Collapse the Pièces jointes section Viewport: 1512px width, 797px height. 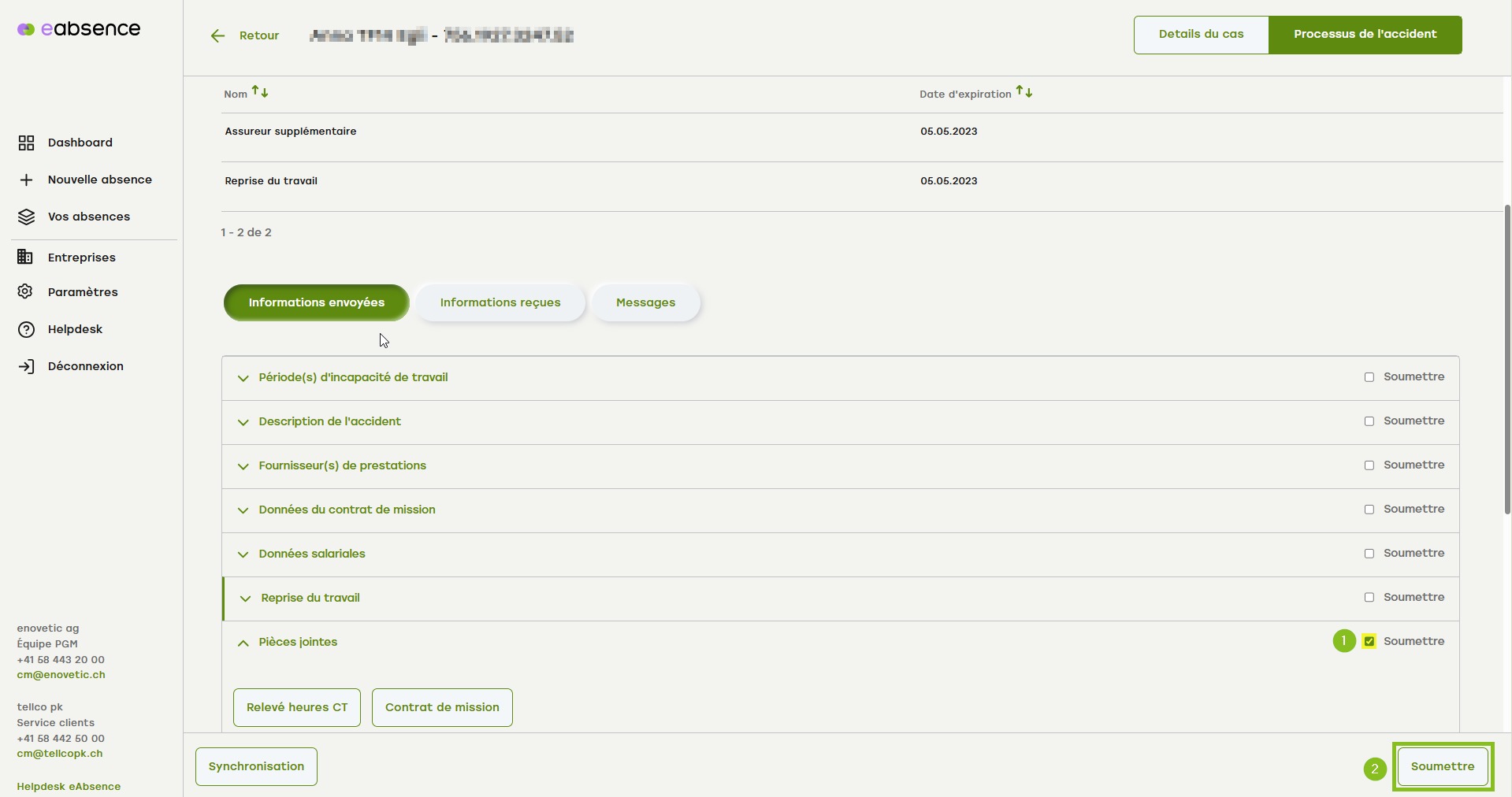243,643
